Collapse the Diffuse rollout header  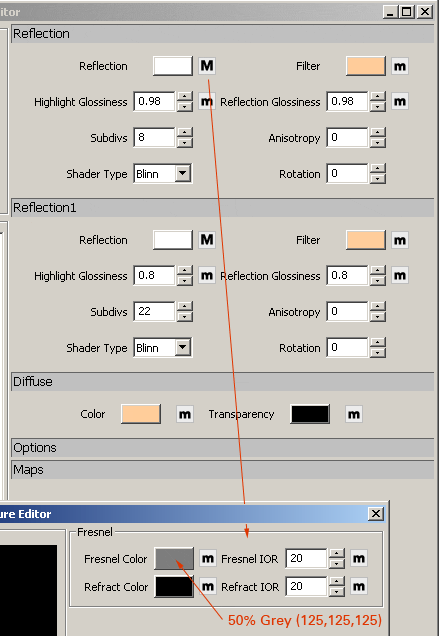(x=222, y=381)
